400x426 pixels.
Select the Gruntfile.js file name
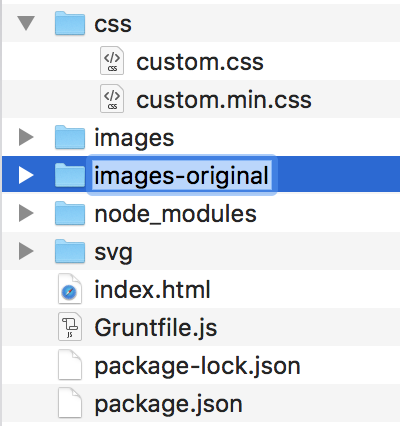pyautogui.click(x=156, y=328)
